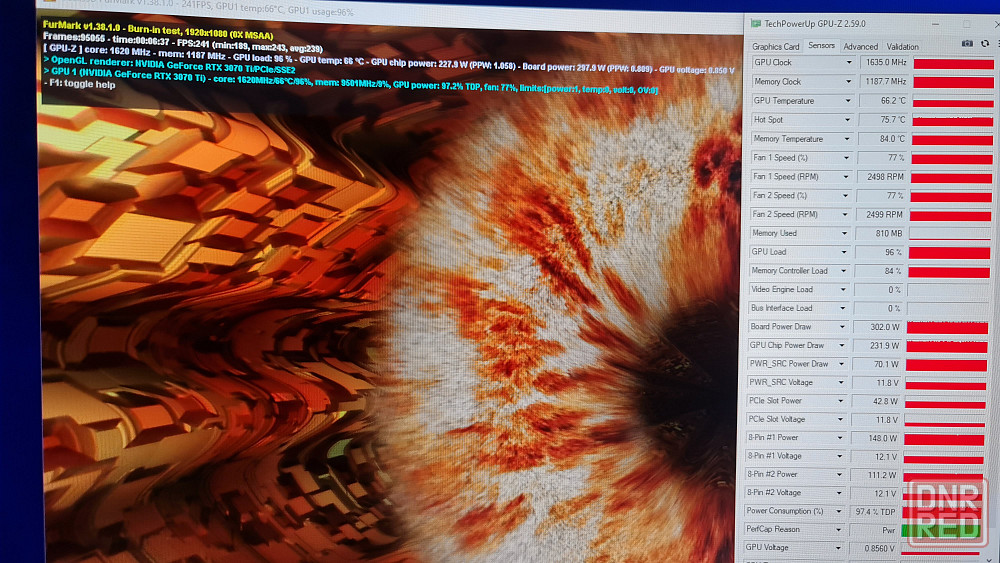The width and height of the screenshot is (1000, 563).
Task: Expand the 8-Pin #1 Voltage dropdown
Action: point(839,456)
